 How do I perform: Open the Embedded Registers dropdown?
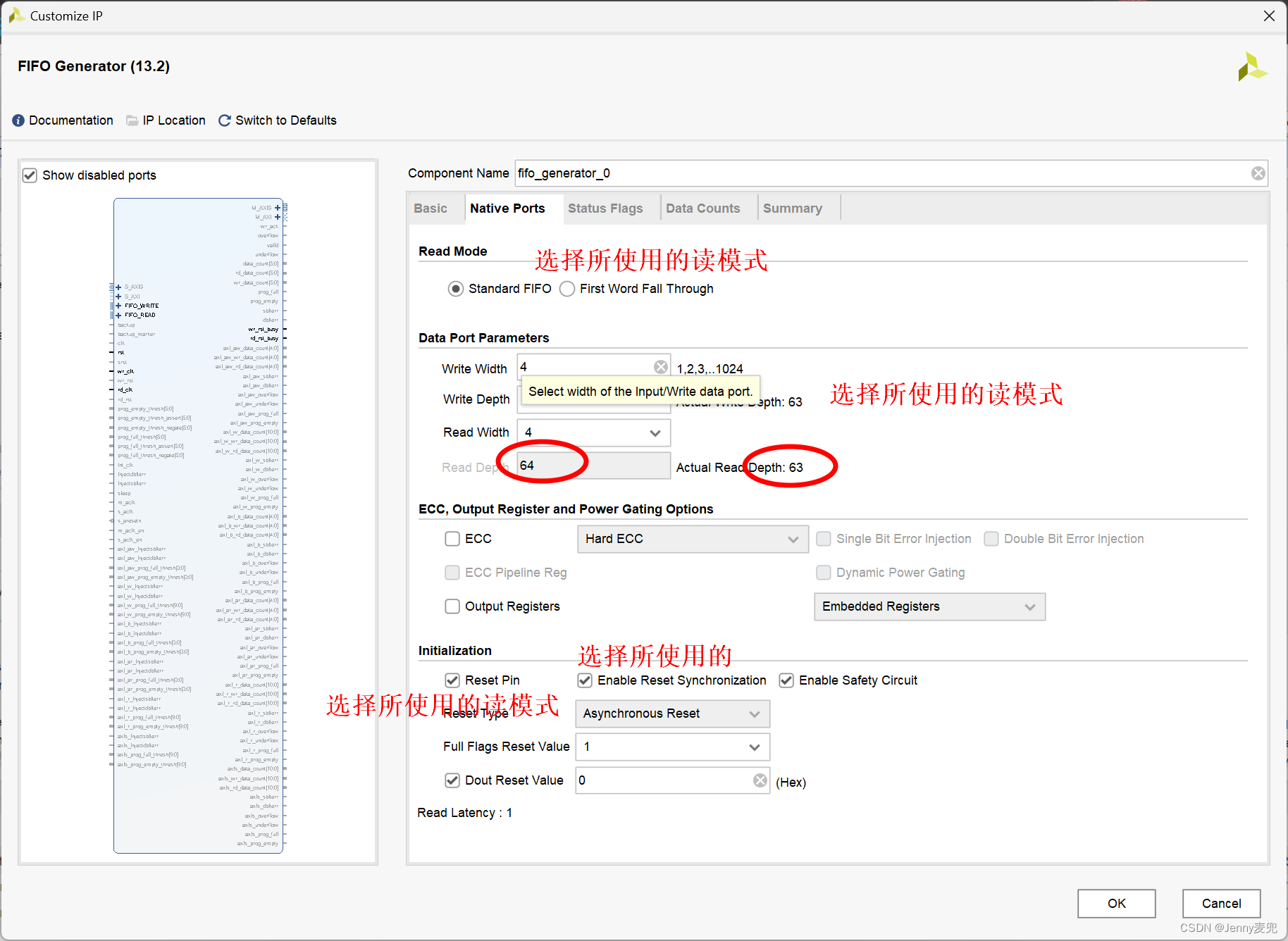tap(1030, 606)
